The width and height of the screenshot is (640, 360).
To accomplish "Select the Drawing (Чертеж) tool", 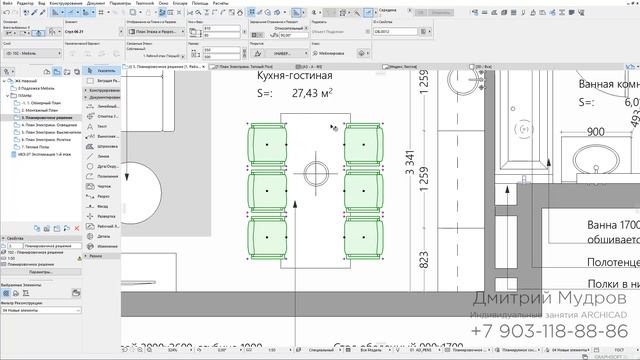I will pyautogui.click(x=102, y=186).
